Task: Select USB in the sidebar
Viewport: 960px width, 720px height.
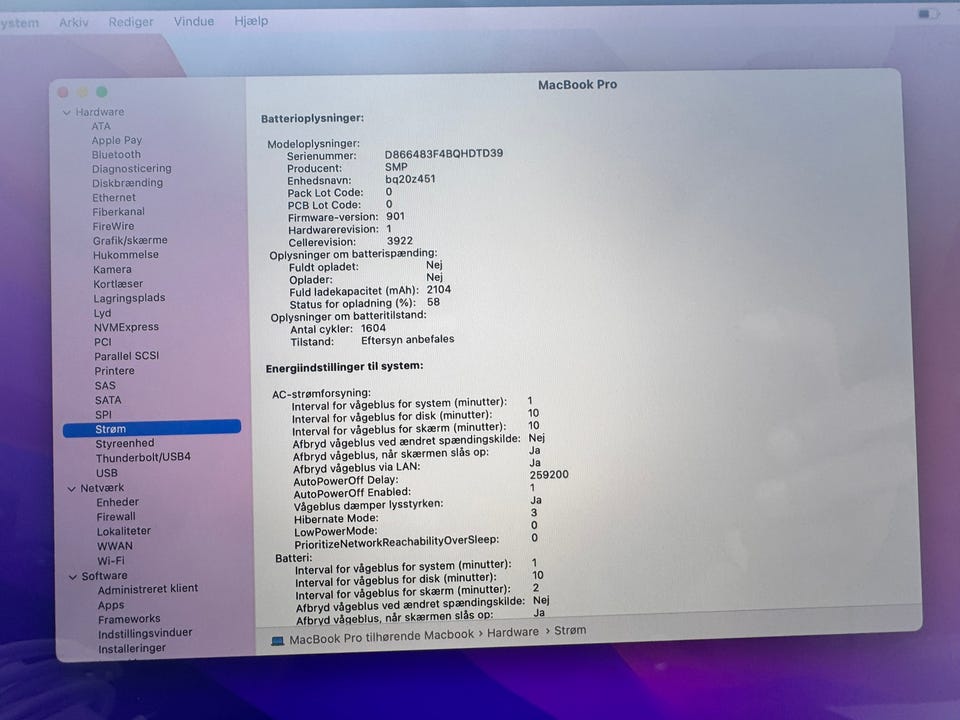Action: [107, 473]
